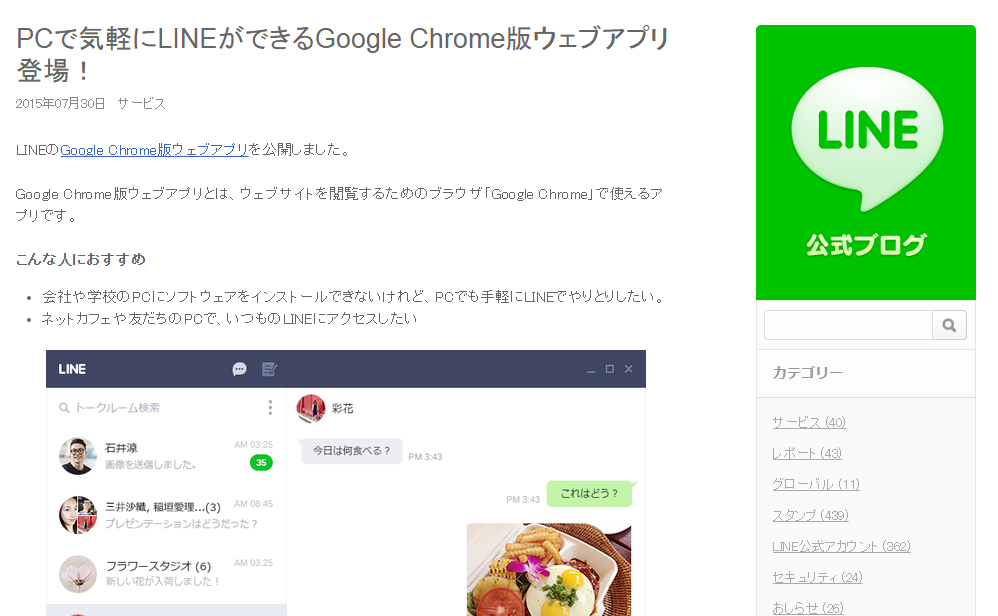This screenshot has height=616, width=998.
Task: Open the food photo in the chat
Action: pyautogui.click(x=549, y=570)
